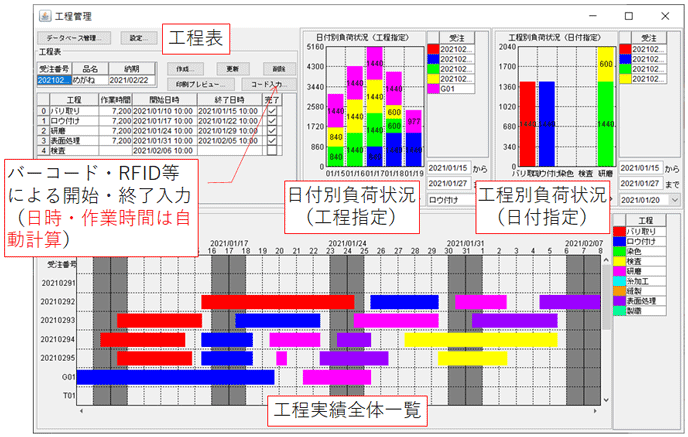Click the 削除 delete button
Screen dimensions: 688x437
pyautogui.click(x=279, y=69)
